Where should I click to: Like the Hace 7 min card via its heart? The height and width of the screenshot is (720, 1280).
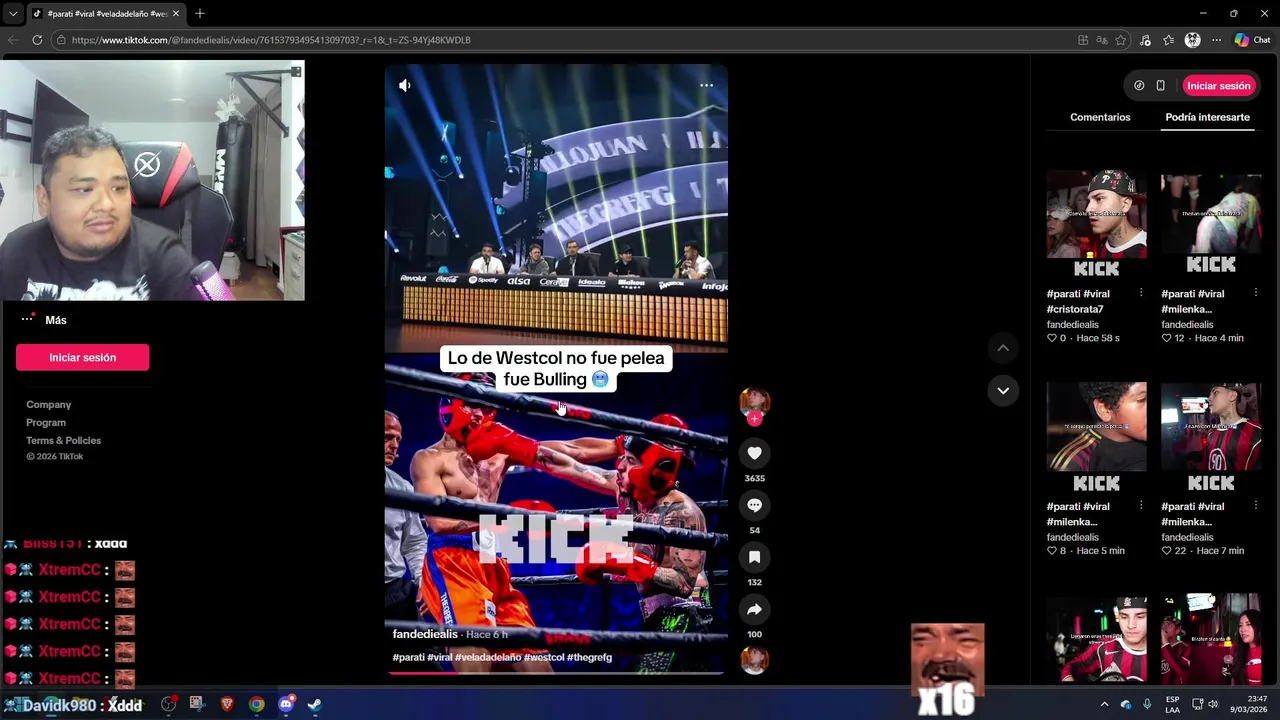1167,551
